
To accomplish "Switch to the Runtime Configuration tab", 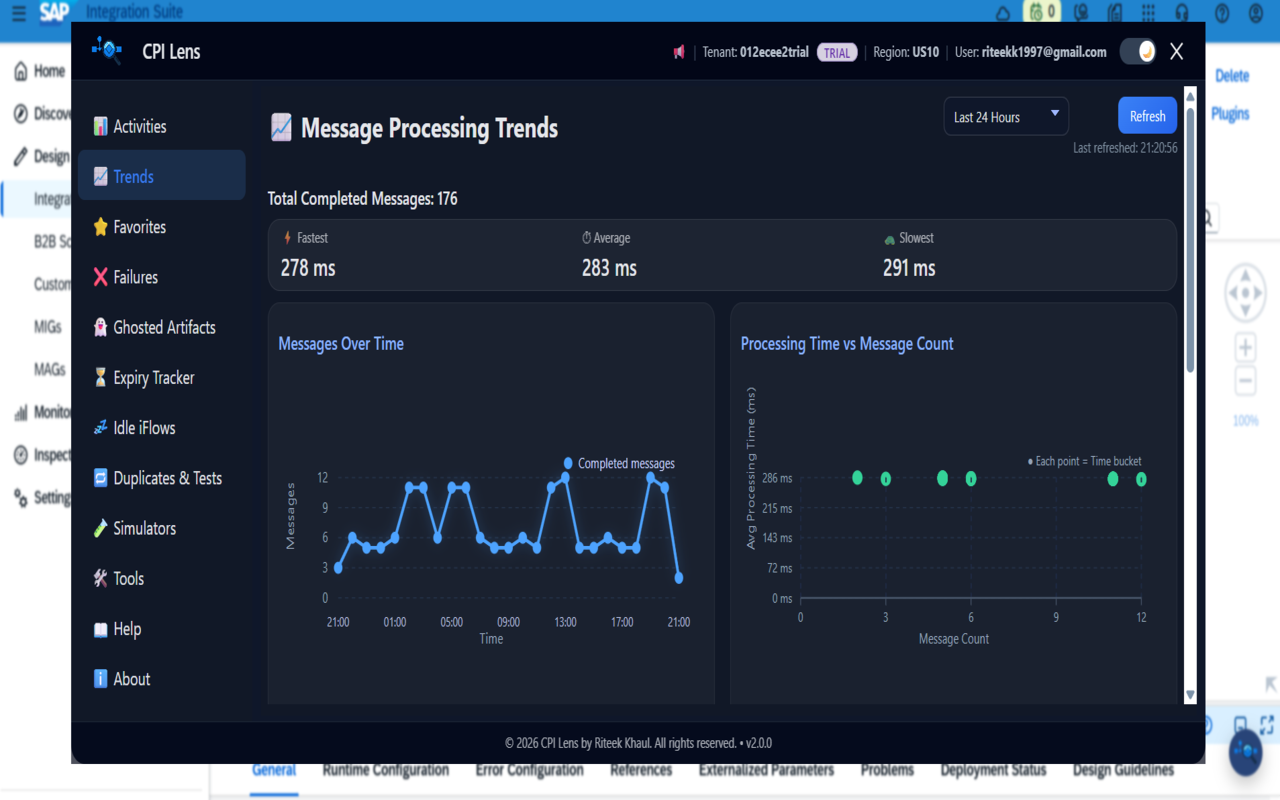I will pyautogui.click(x=384, y=770).
